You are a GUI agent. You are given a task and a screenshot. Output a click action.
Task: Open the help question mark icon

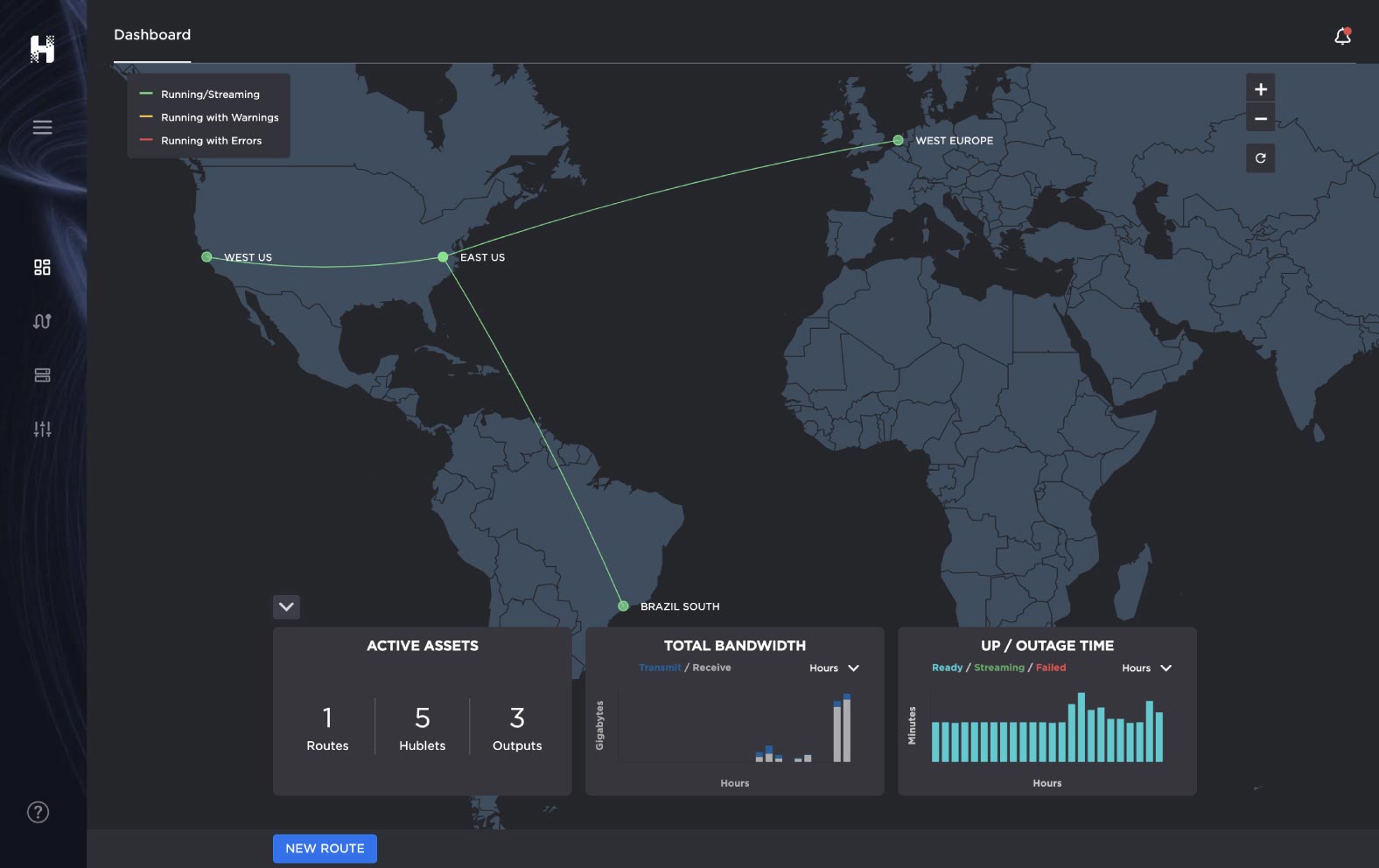click(38, 812)
